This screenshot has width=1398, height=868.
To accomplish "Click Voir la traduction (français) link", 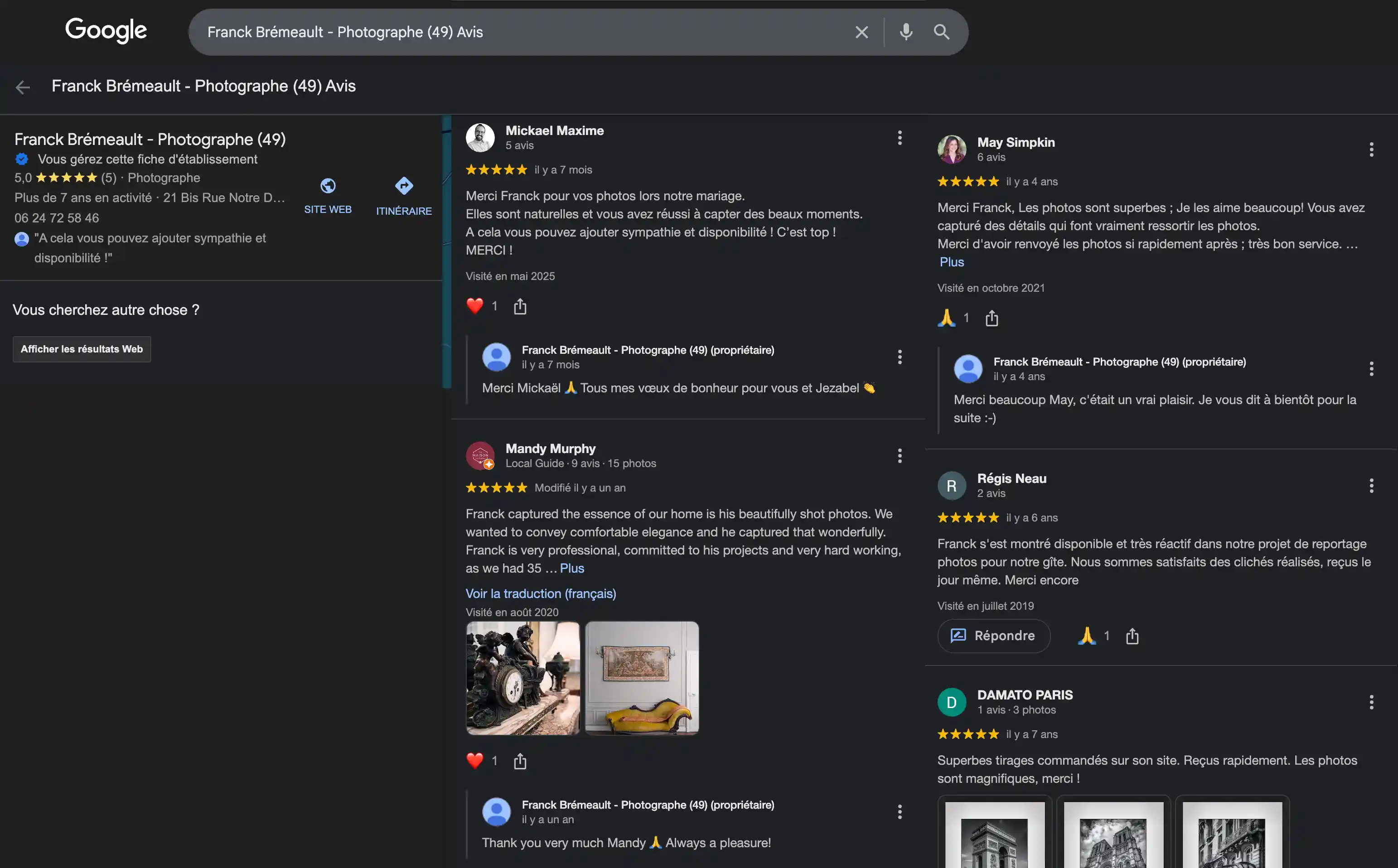I will click(541, 593).
